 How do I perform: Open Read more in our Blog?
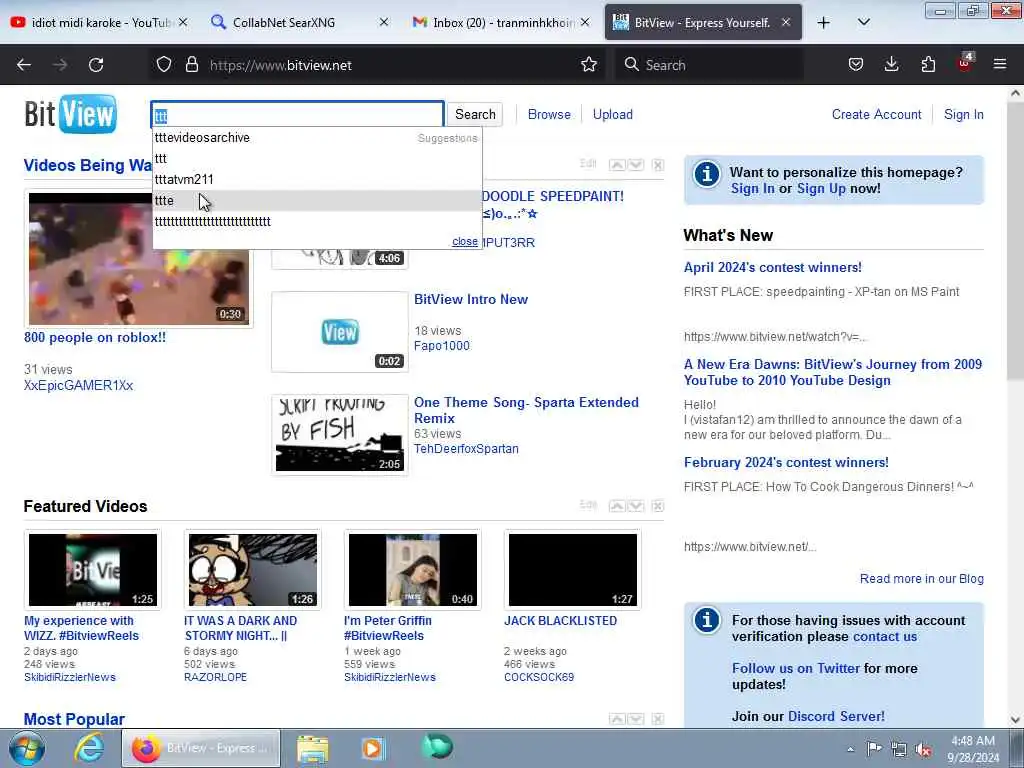coord(921,579)
